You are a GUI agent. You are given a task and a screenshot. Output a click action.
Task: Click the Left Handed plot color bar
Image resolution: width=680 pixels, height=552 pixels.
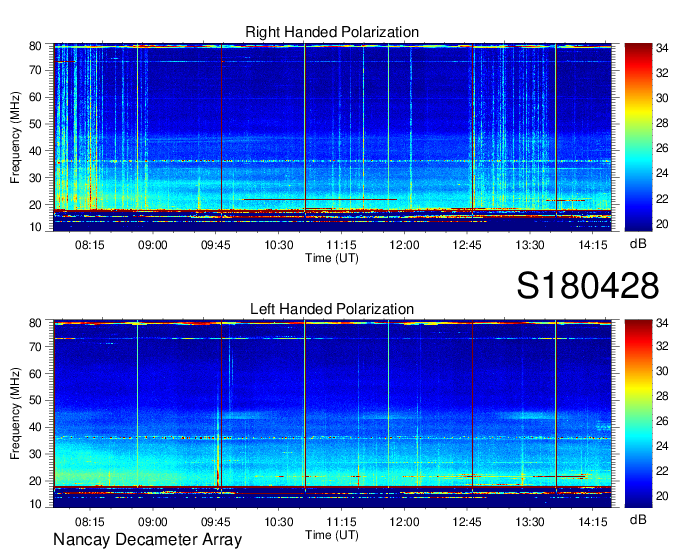638,414
